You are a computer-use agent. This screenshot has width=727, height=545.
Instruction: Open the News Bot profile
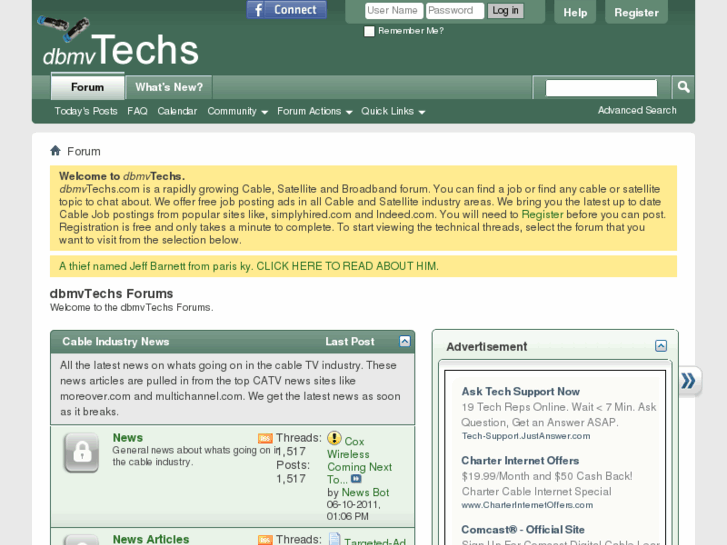365,493
